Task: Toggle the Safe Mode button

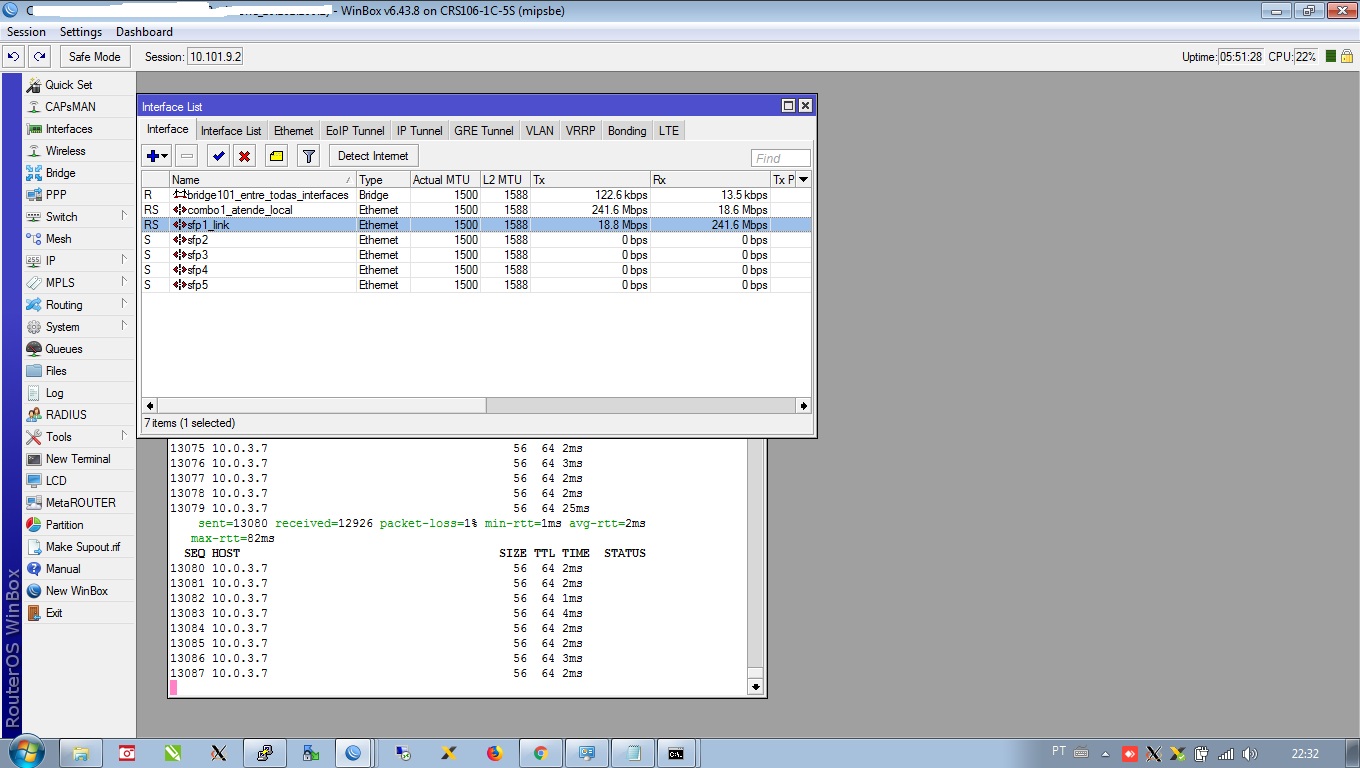Action: coord(95,57)
